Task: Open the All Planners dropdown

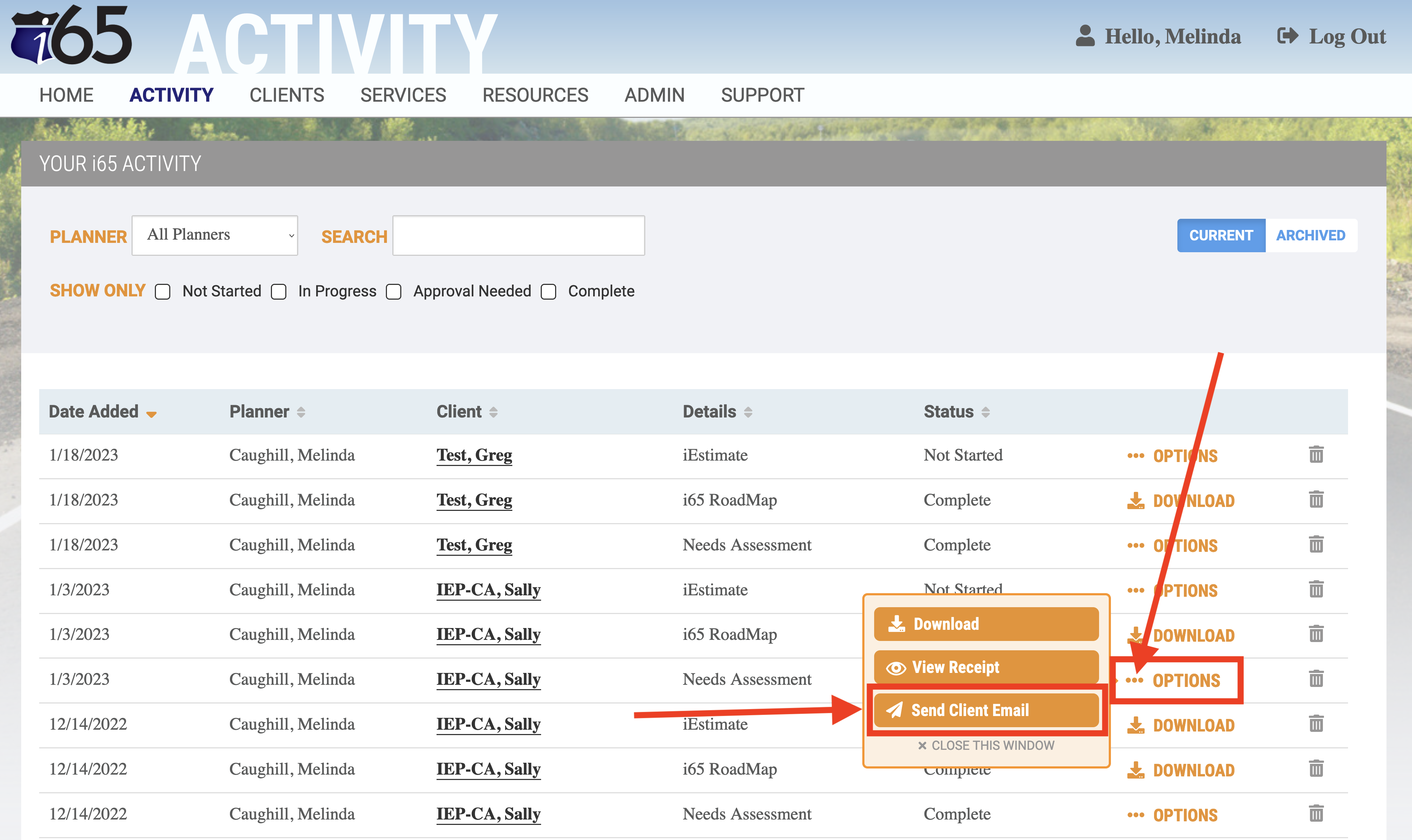Action: [x=215, y=235]
